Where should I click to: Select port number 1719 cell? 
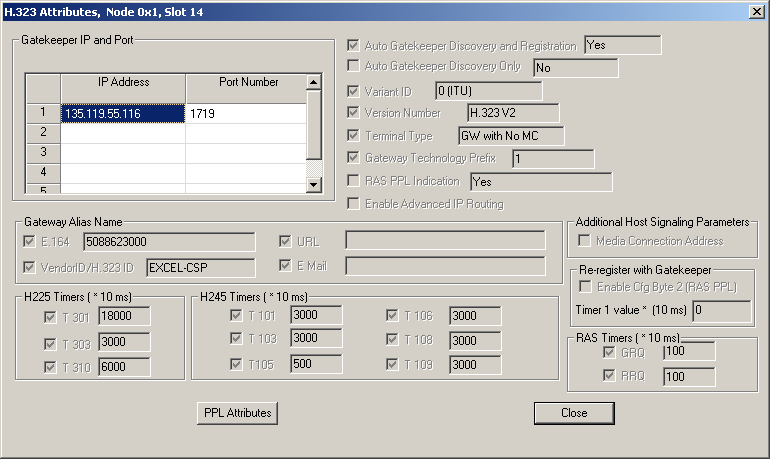pyautogui.click(x=245, y=114)
